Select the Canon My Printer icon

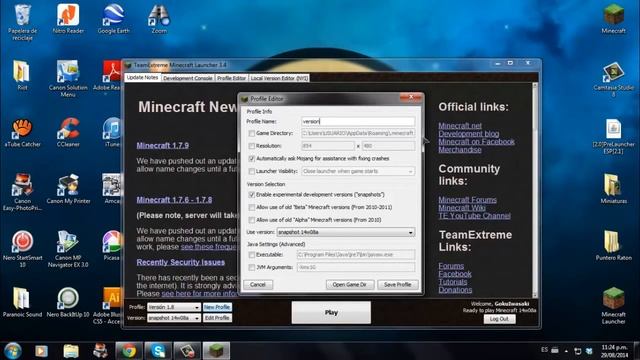click(68, 189)
